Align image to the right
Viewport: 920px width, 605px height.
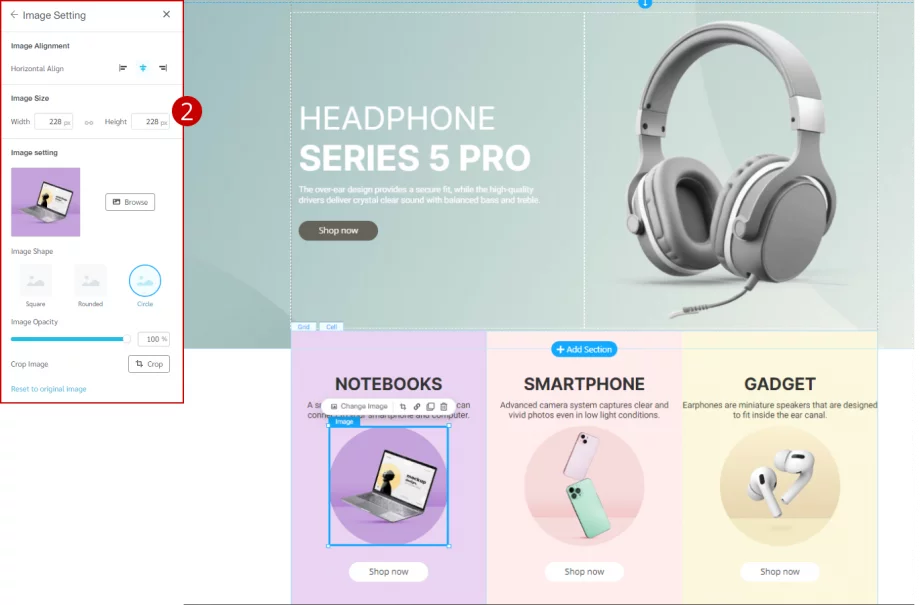click(x=163, y=68)
